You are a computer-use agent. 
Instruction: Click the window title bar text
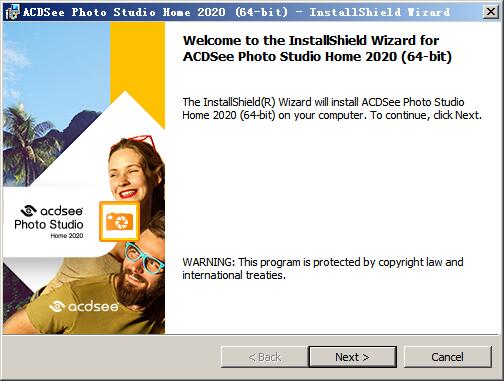236,12
